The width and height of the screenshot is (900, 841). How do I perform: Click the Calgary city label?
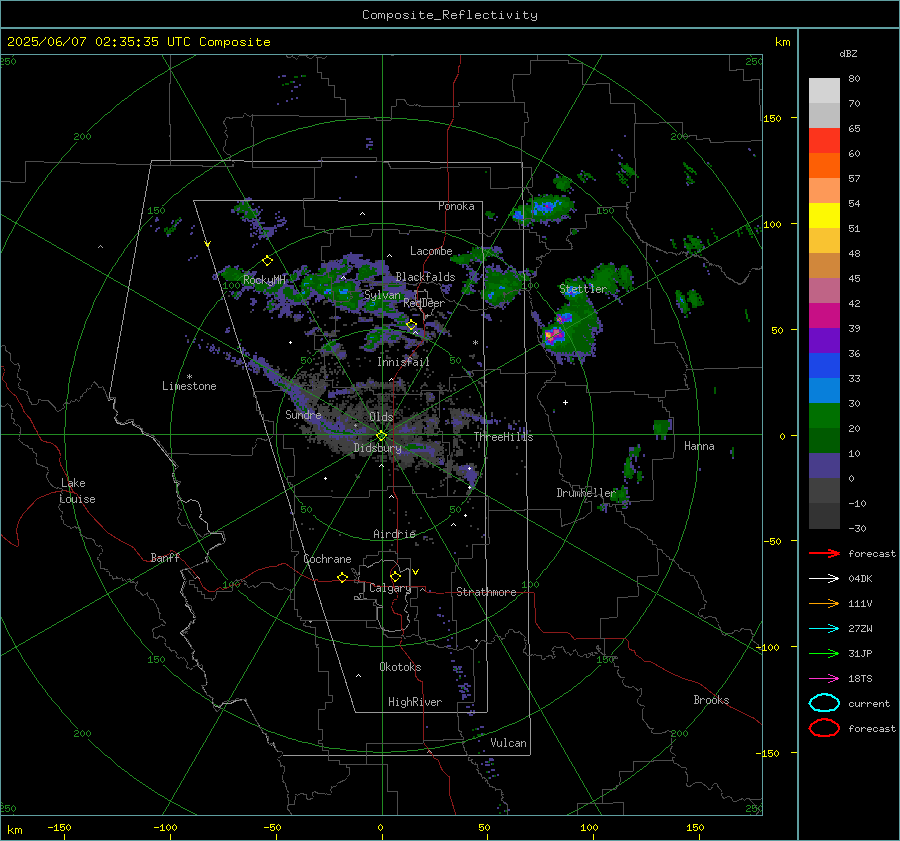pyautogui.click(x=390, y=588)
